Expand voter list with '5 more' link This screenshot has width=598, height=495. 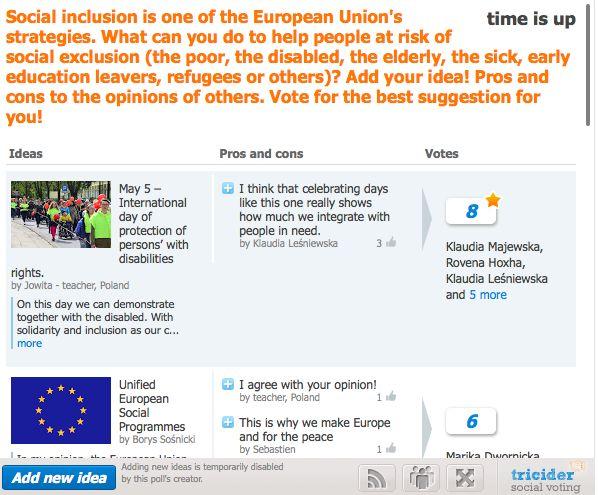click(x=488, y=295)
